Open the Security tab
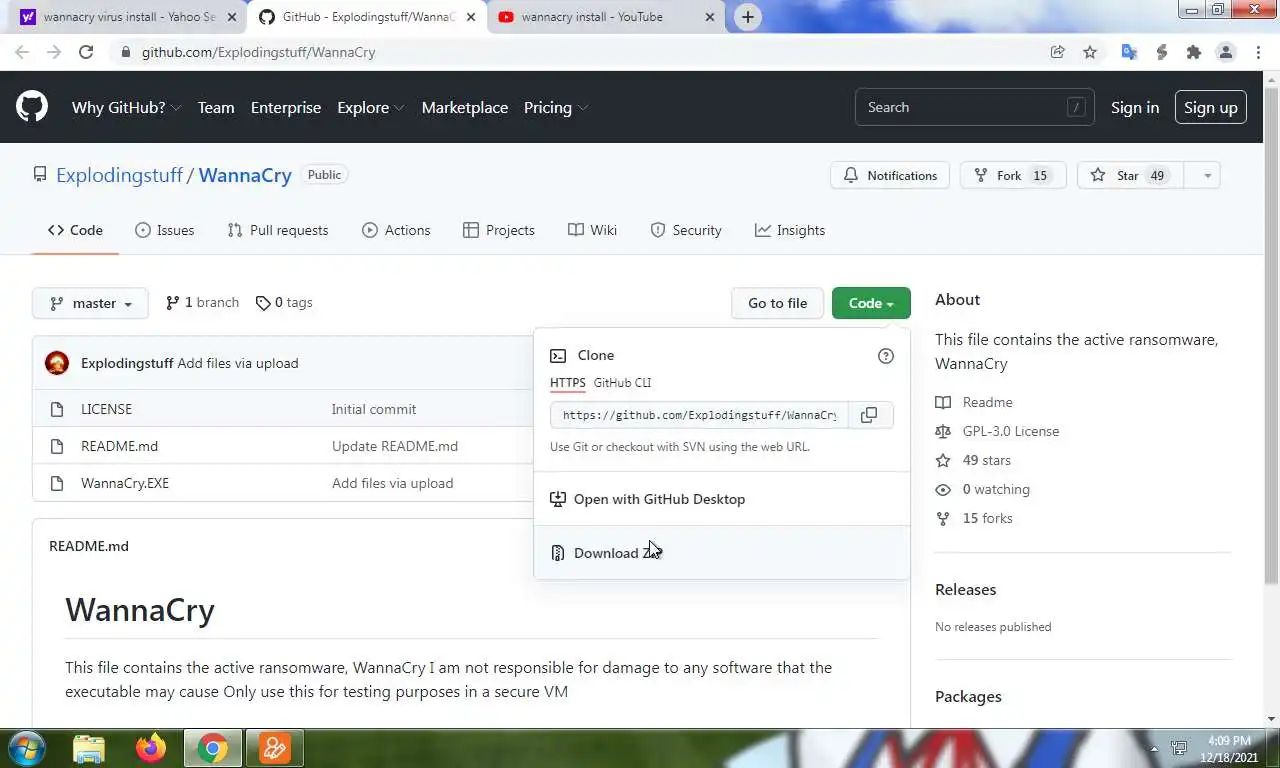 [x=686, y=230]
